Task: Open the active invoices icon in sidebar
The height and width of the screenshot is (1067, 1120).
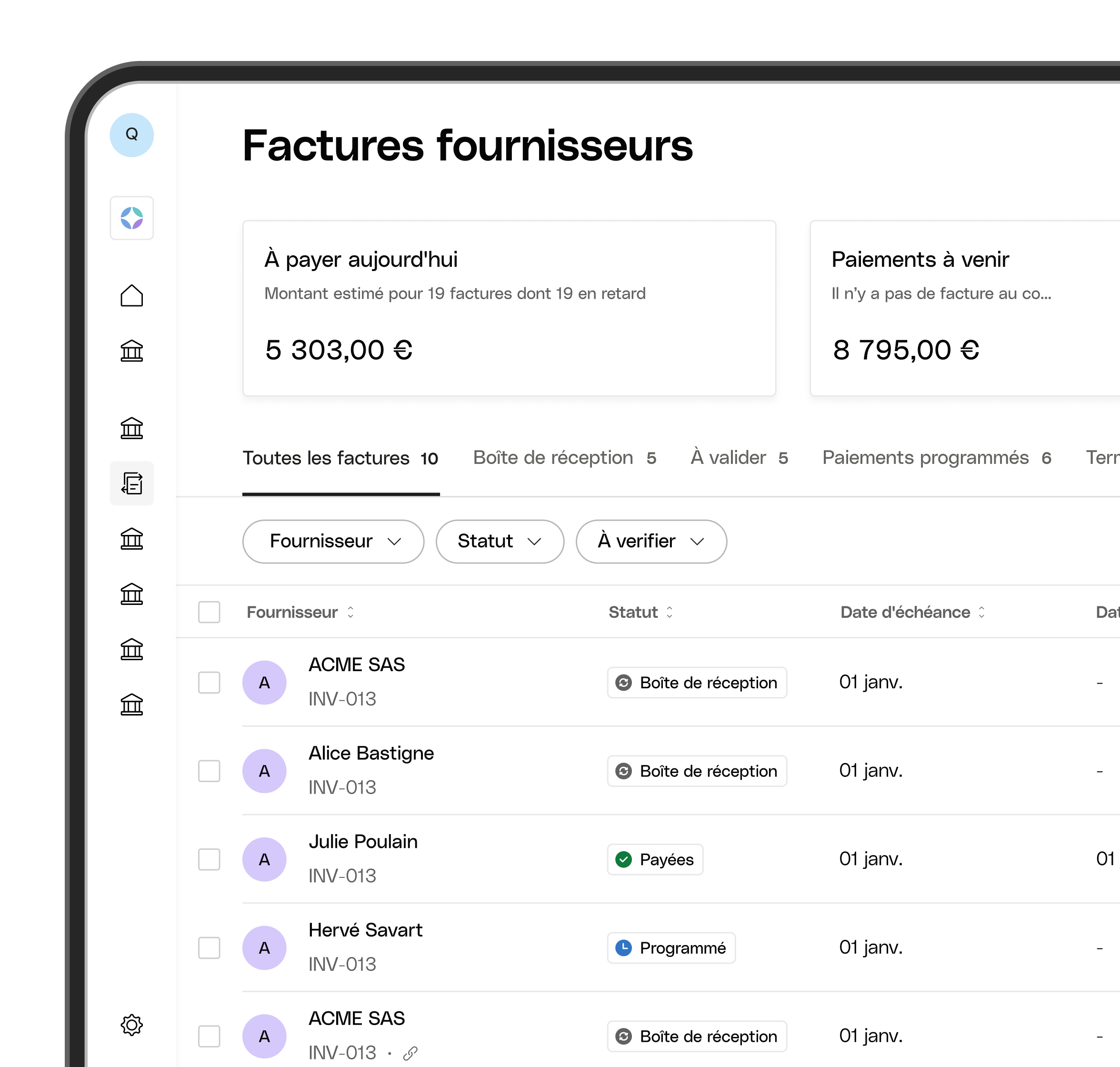Action: click(131, 483)
